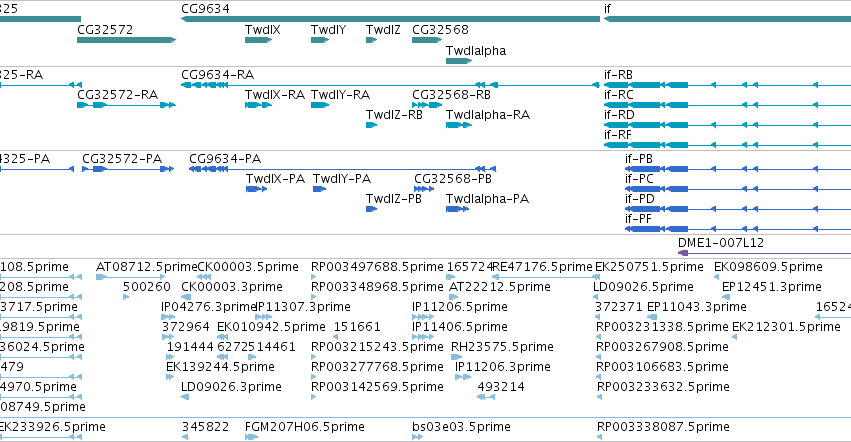Click the RP003233632.5prime EST label

coord(663,387)
